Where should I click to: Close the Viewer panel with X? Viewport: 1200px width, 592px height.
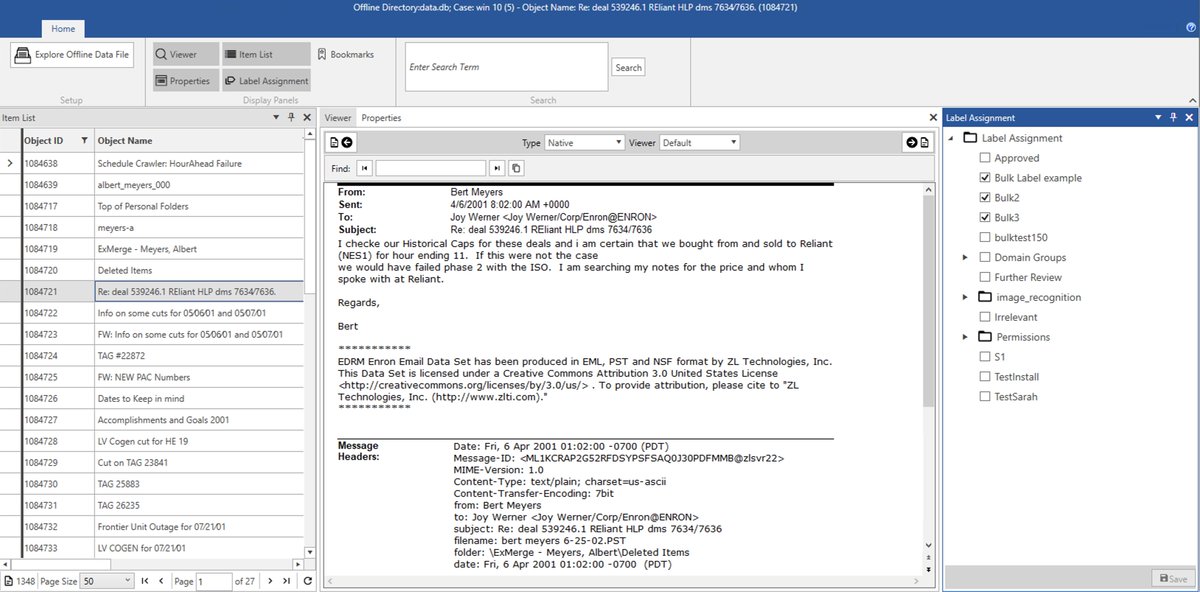pos(932,117)
